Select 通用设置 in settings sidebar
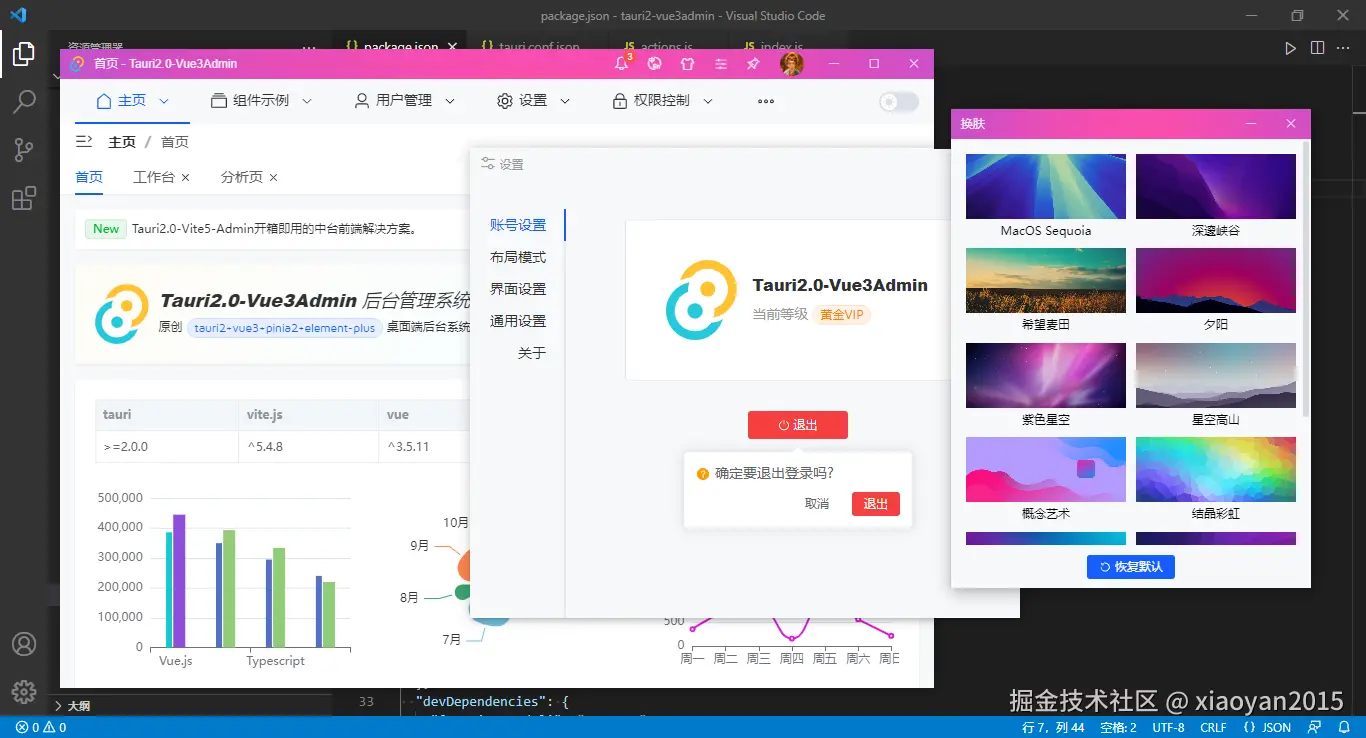Screen dimensions: 1366x738 [x=518, y=321]
